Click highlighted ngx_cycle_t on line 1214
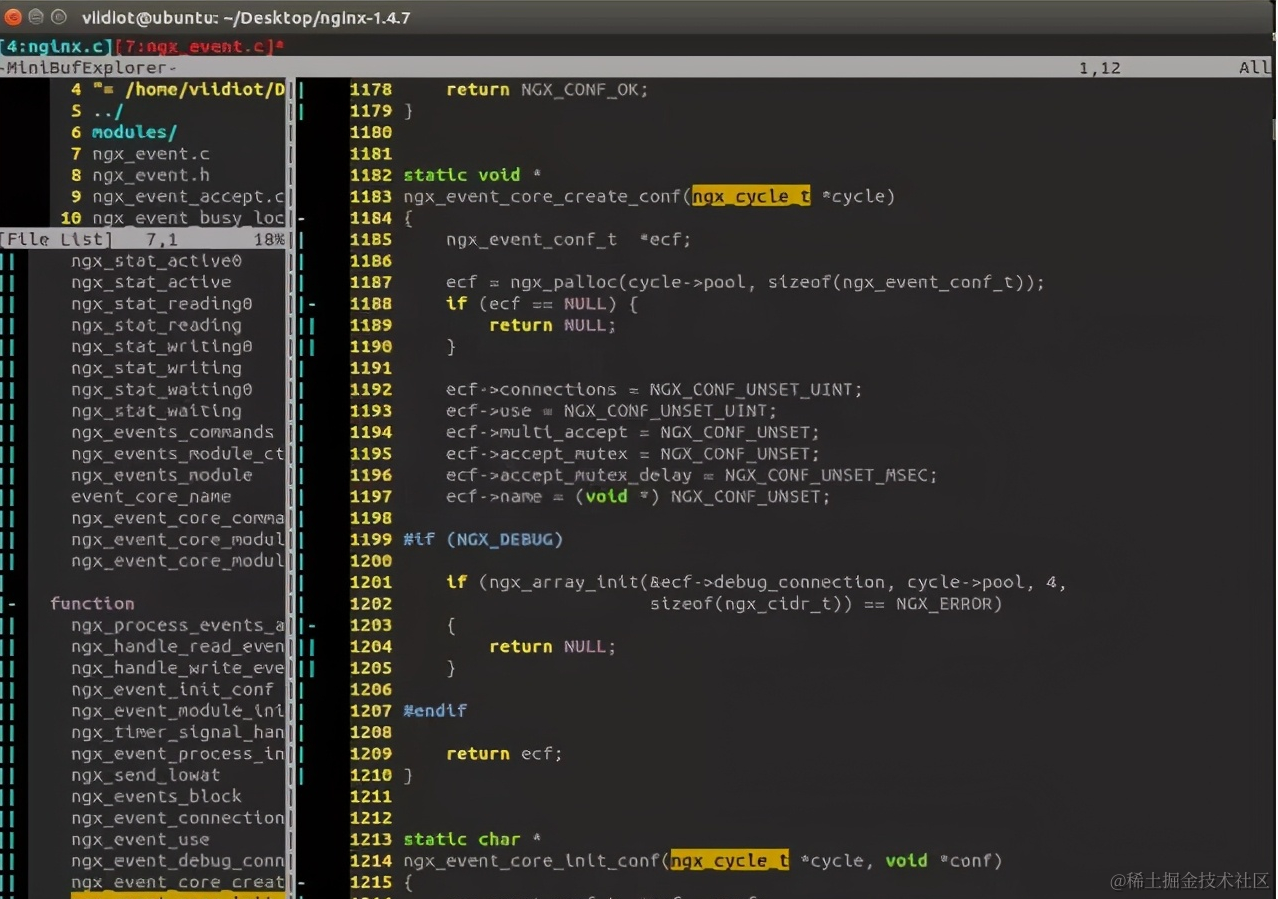Viewport: 1278px width, 899px height. click(730, 860)
